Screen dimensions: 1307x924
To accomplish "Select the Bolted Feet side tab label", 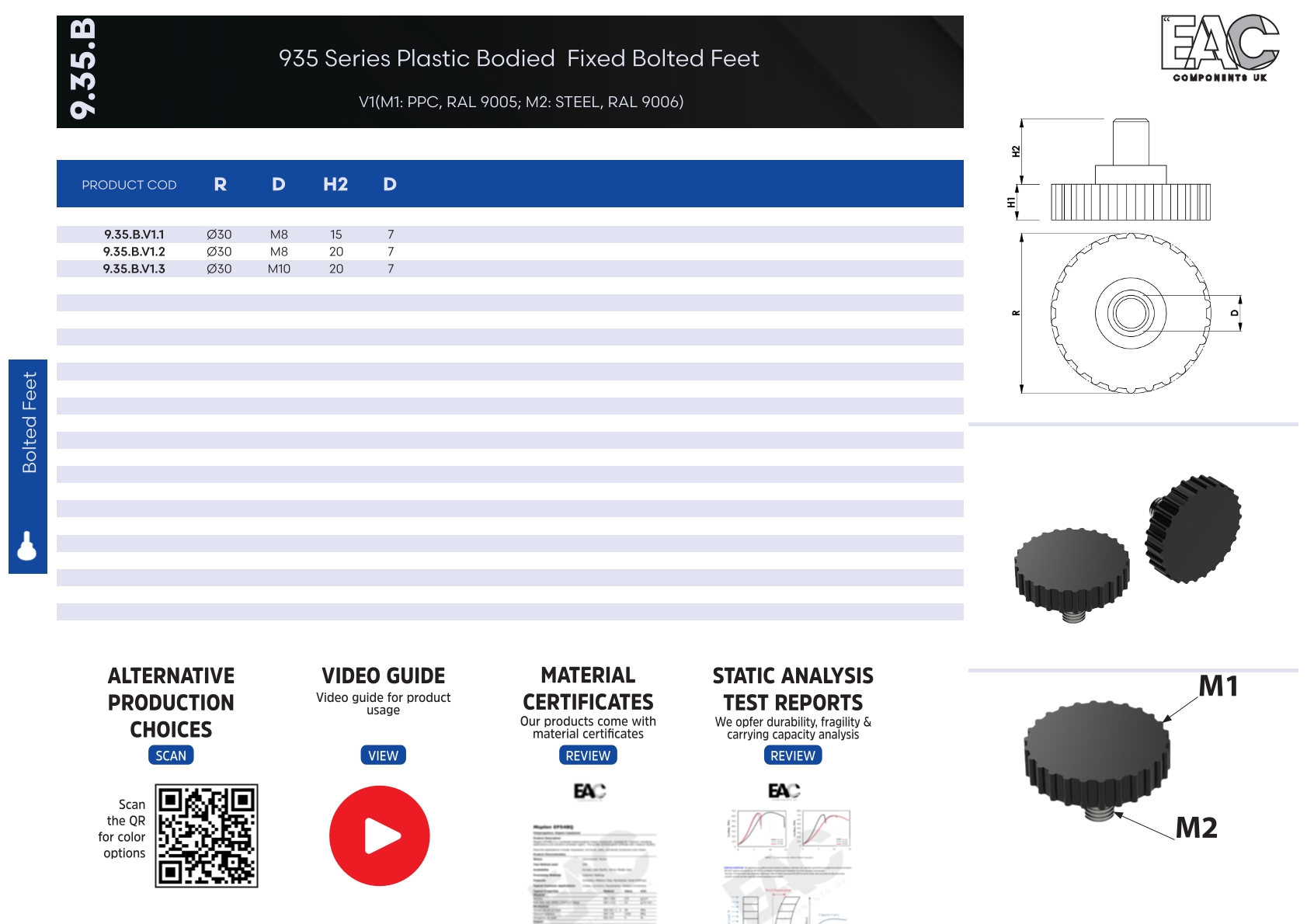I will pos(30,422).
